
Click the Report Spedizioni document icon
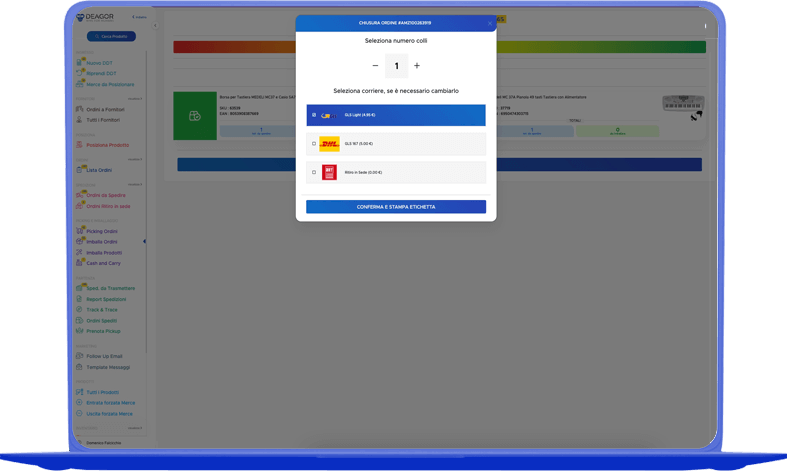[x=79, y=299]
